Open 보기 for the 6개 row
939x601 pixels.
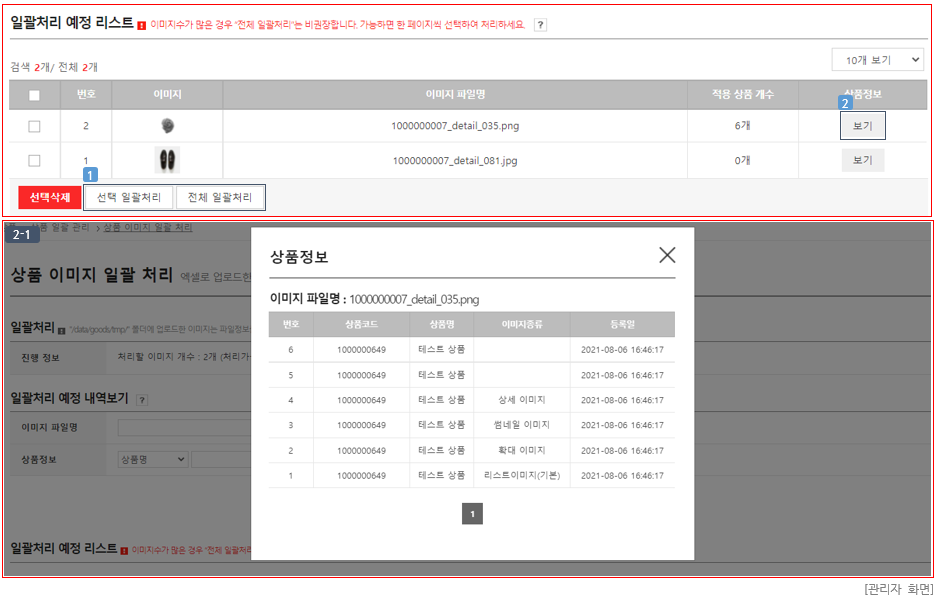(x=862, y=126)
